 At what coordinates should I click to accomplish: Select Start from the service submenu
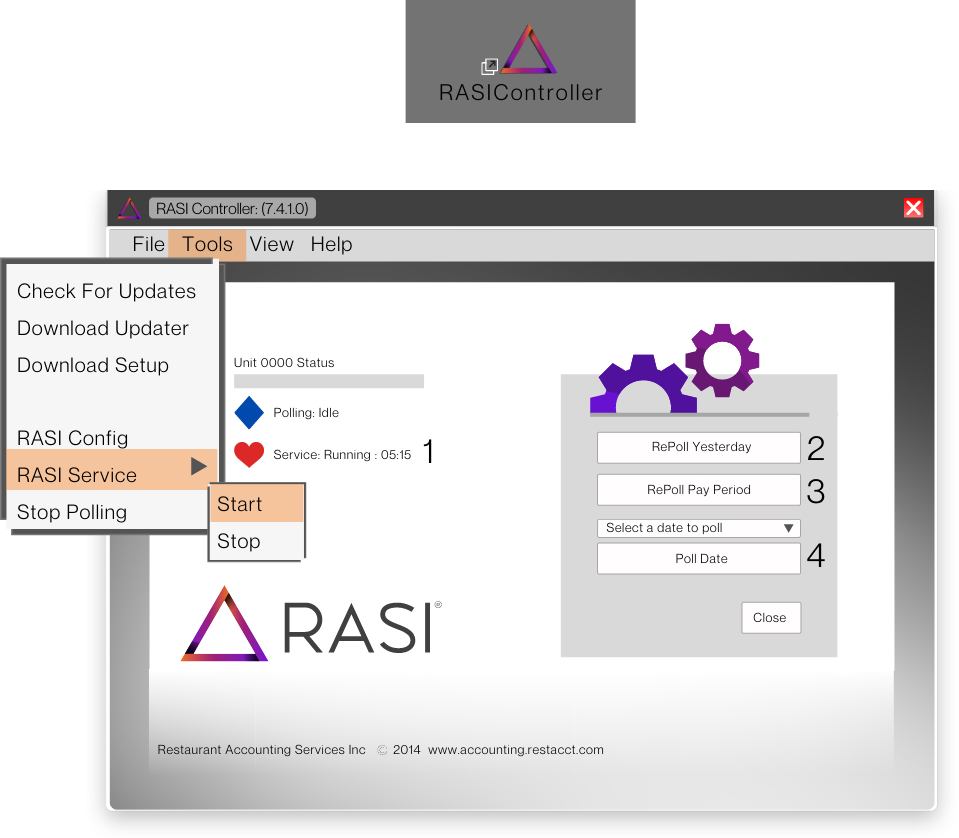coord(240,504)
